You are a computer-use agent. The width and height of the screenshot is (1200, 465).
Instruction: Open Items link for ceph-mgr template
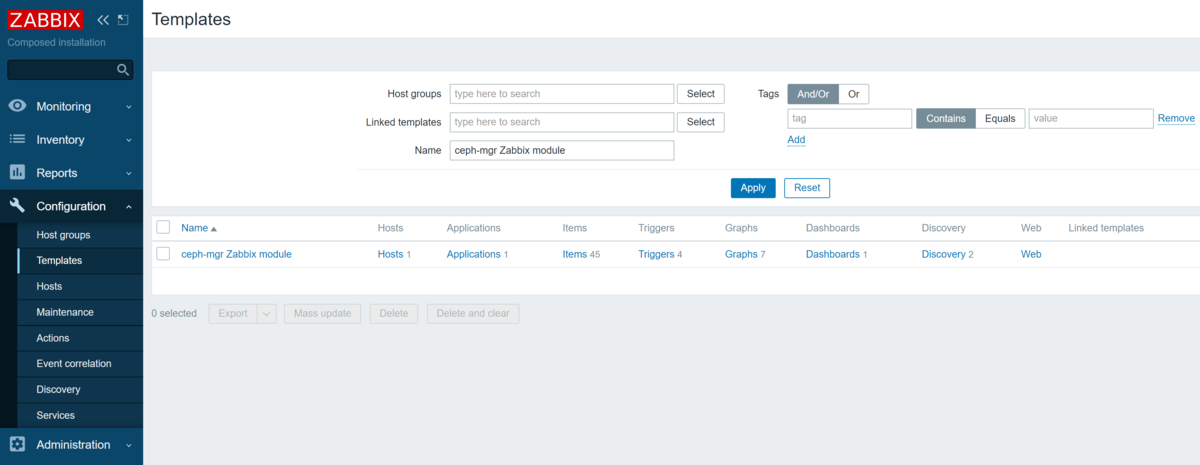tap(574, 254)
